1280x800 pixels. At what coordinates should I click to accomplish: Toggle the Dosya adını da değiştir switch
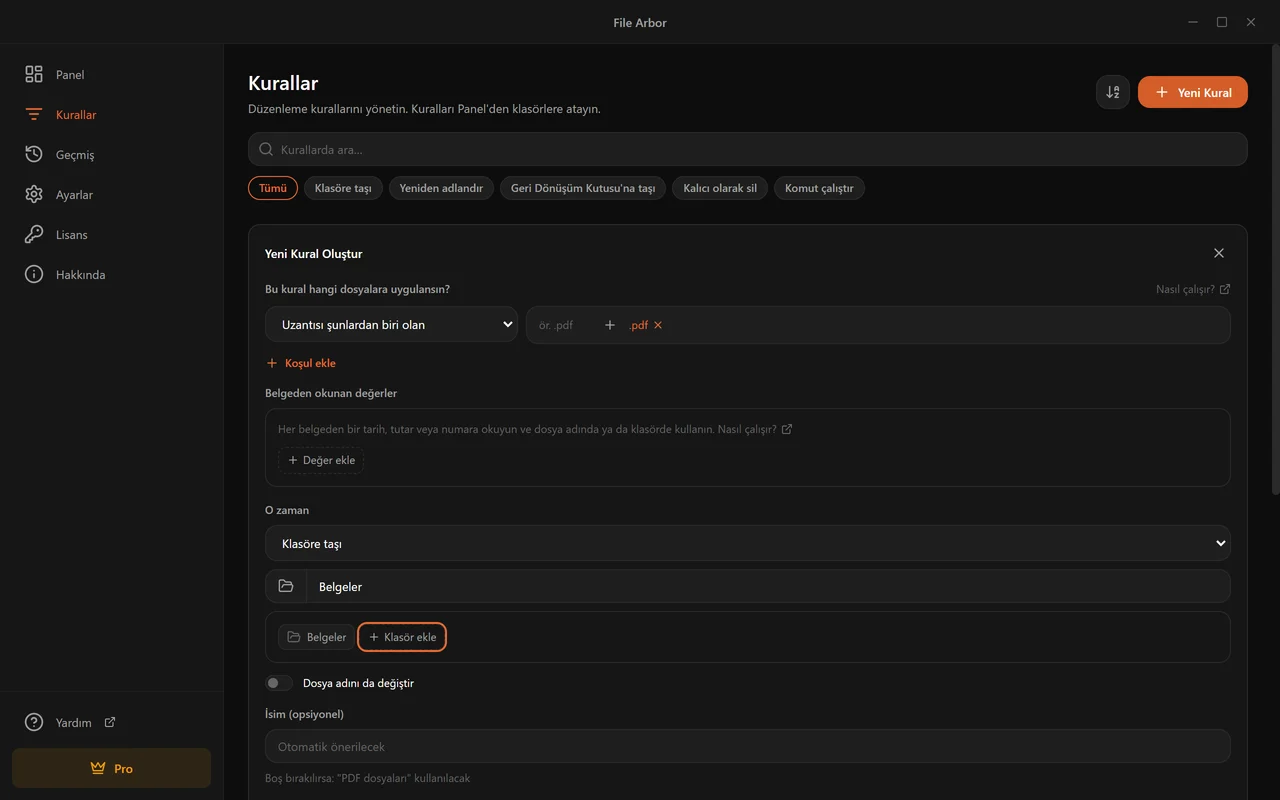coord(279,683)
